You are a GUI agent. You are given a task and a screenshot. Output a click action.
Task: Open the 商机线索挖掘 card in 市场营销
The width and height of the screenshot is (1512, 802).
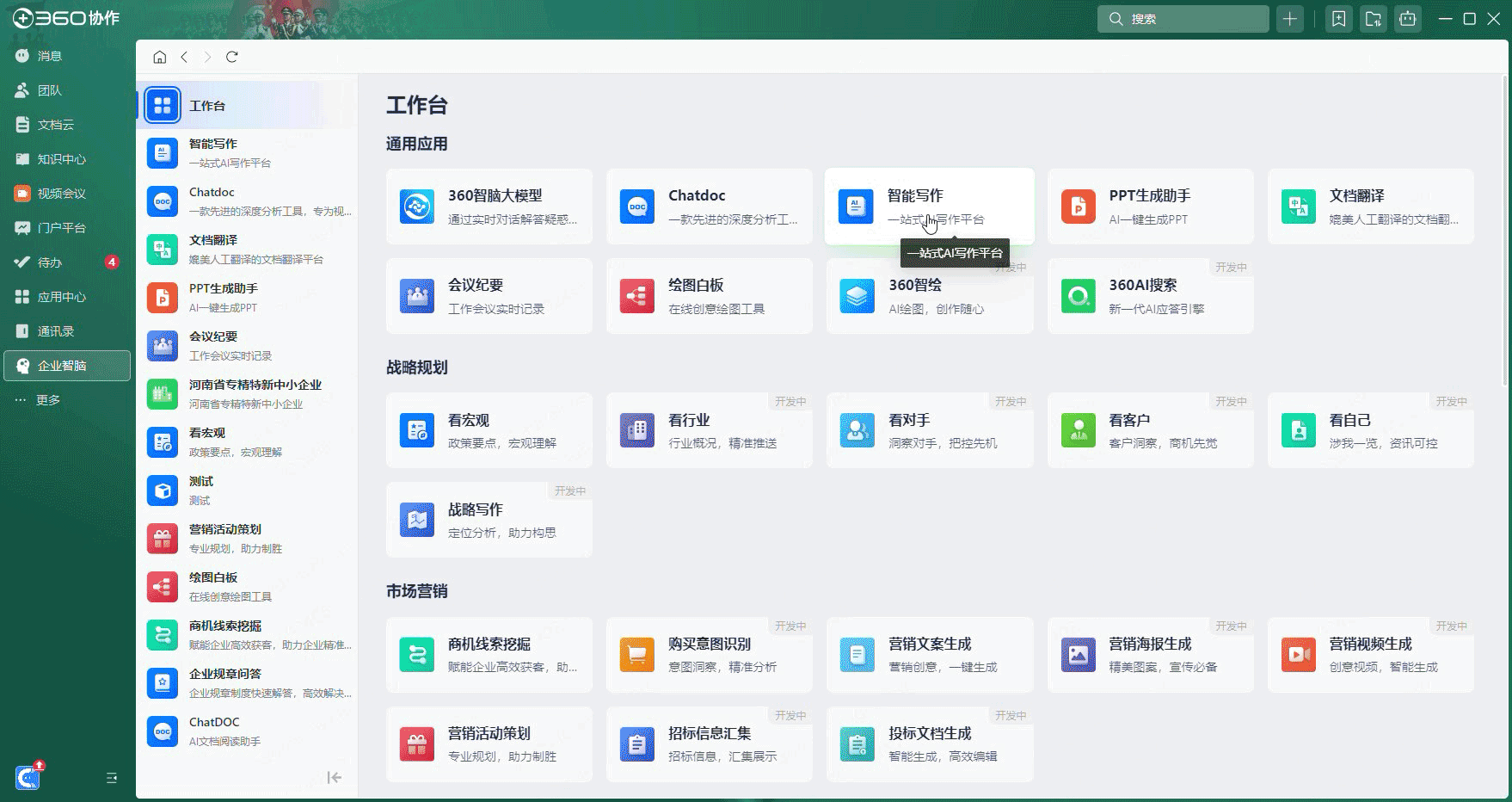pyautogui.click(x=489, y=655)
